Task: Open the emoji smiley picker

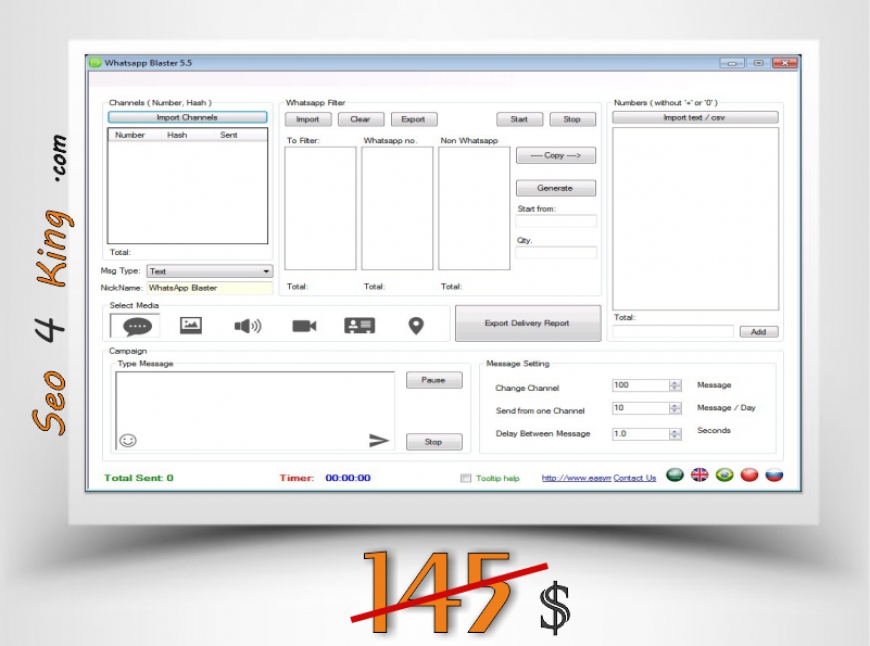Action: tap(128, 441)
